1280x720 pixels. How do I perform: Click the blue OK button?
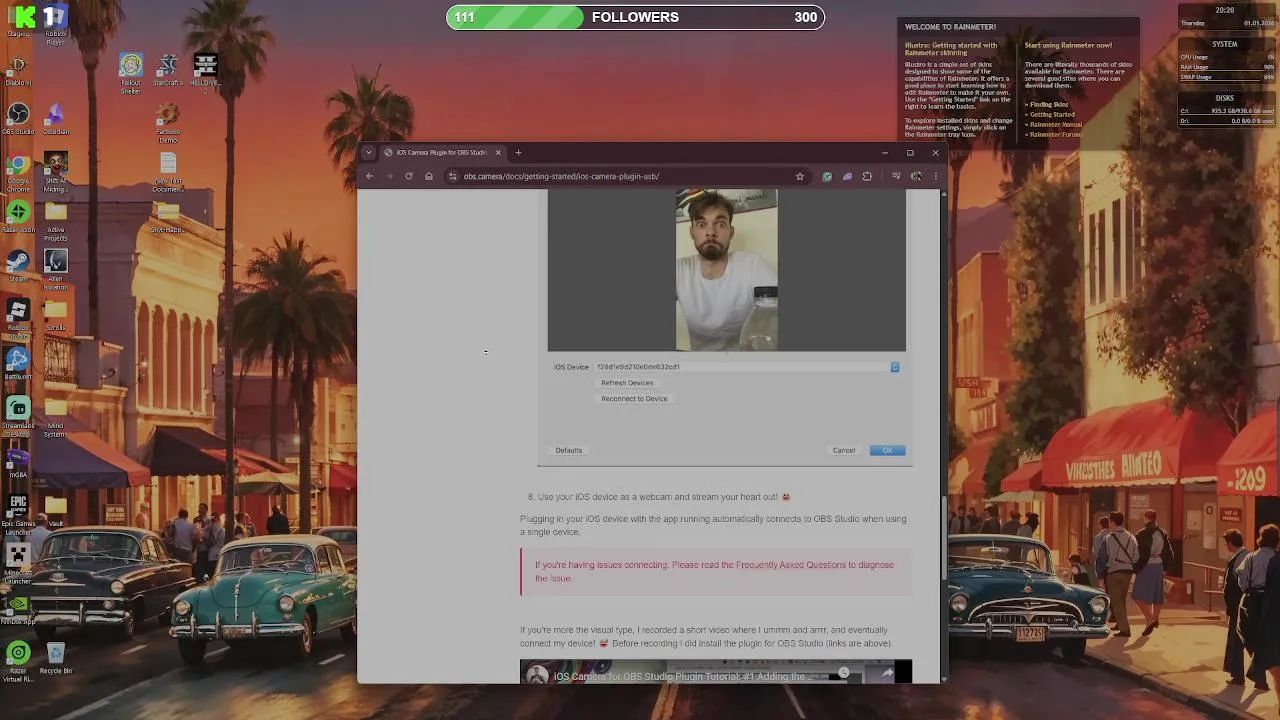tap(887, 450)
